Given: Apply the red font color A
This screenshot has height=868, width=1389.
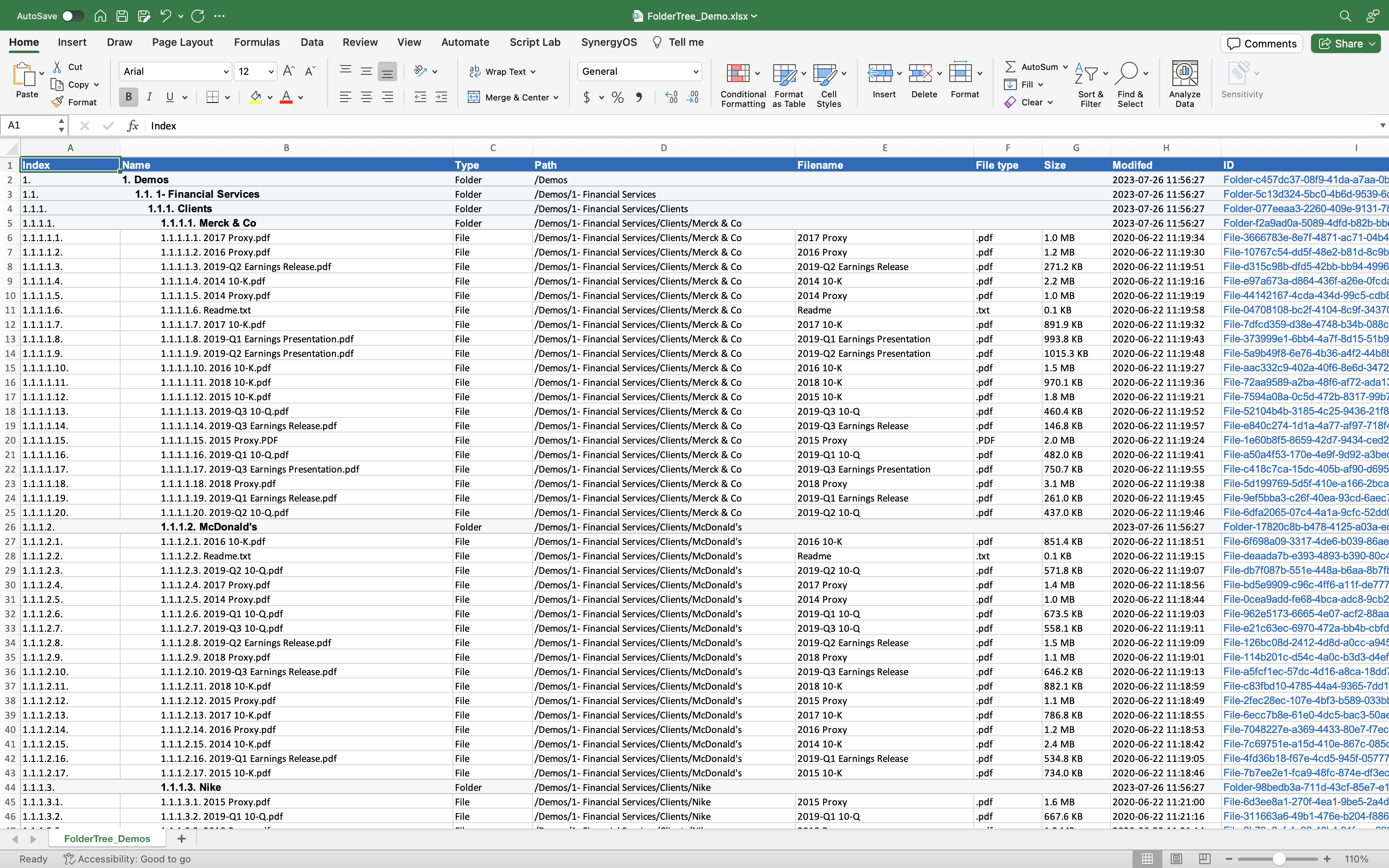Looking at the screenshot, I should (286, 97).
